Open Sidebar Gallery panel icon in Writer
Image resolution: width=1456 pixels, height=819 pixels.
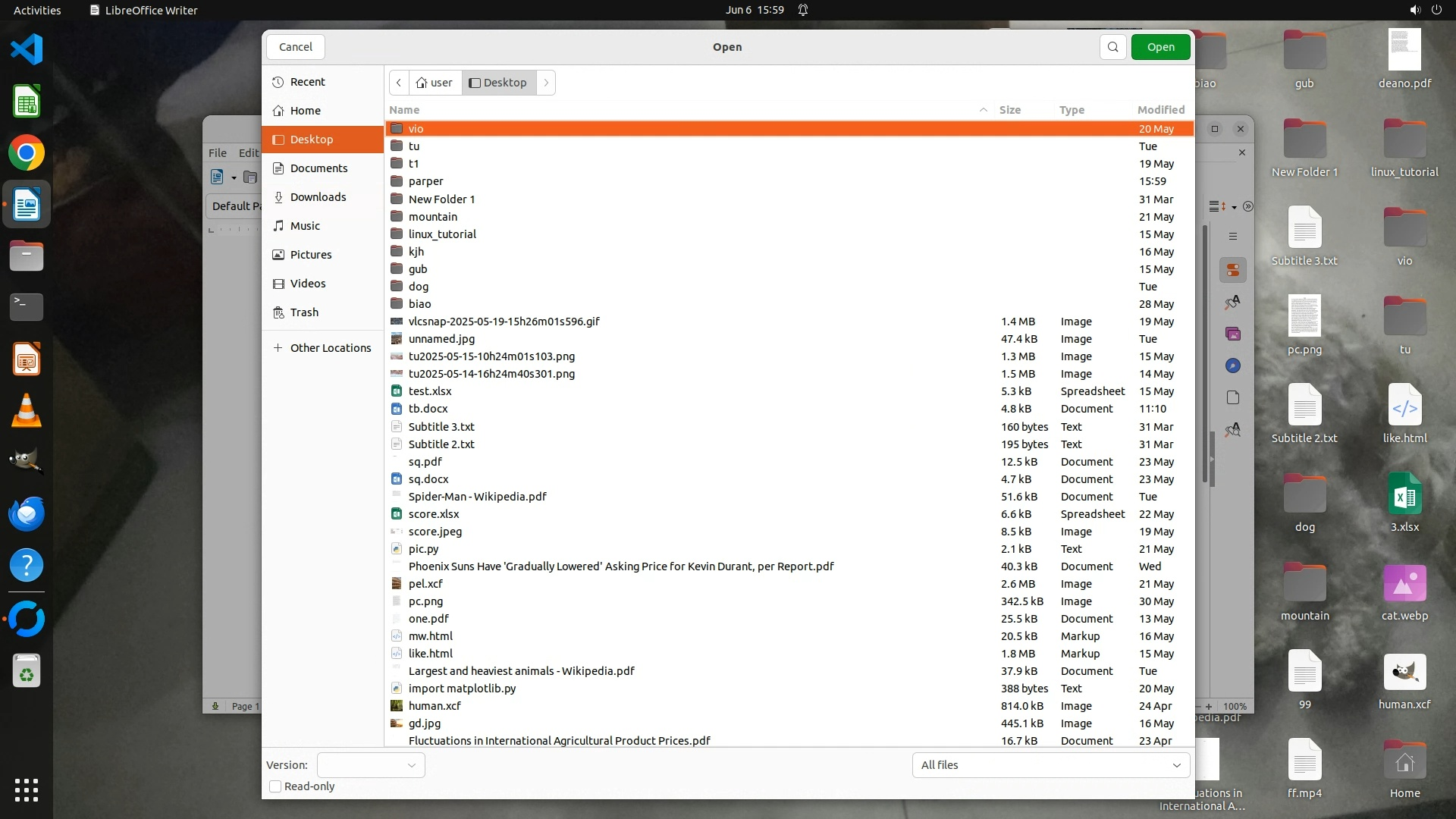1233,334
